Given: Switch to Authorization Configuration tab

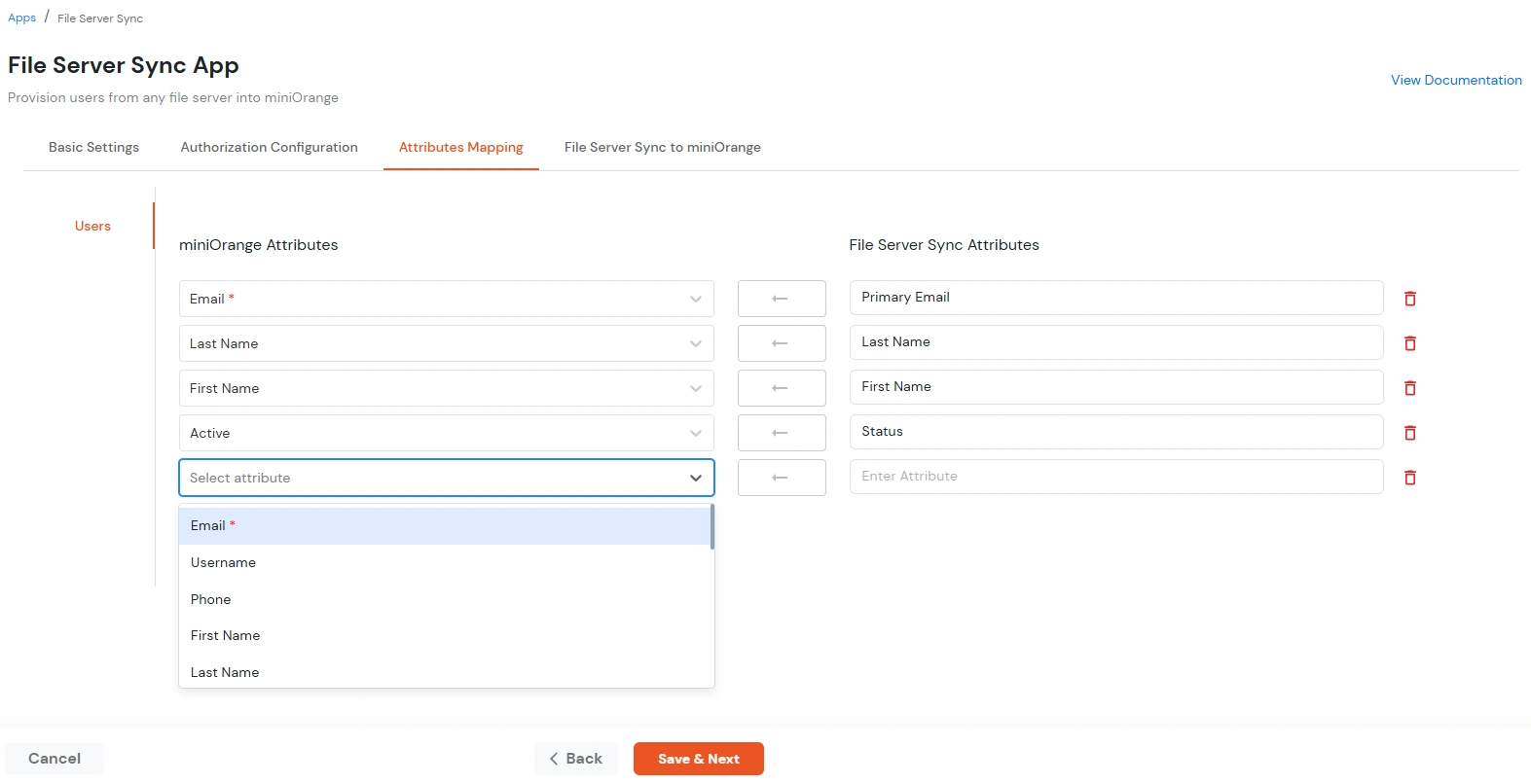Looking at the screenshot, I should 269,147.
